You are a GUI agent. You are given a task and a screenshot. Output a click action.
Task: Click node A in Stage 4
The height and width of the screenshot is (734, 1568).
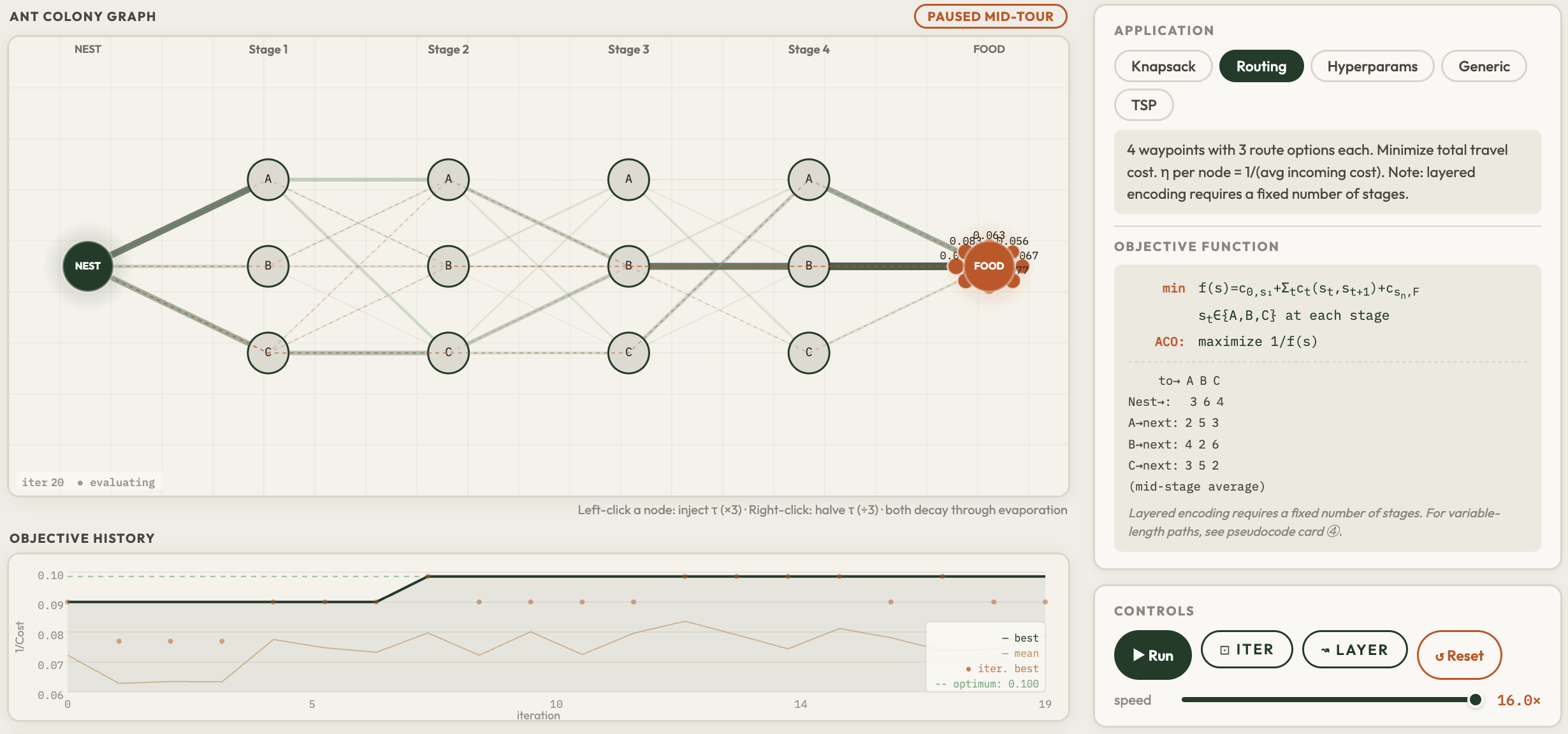pyautogui.click(x=808, y=179)
